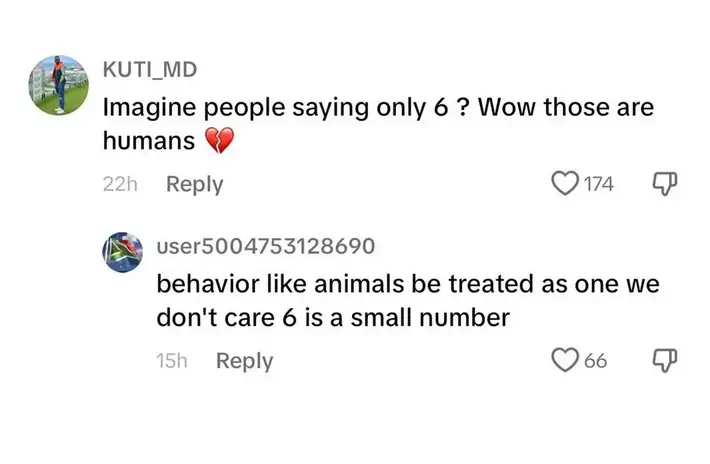This screenshot has width=710, height=464.
Task: Tap the word "humans" in the comment
Action: [149, 142]
